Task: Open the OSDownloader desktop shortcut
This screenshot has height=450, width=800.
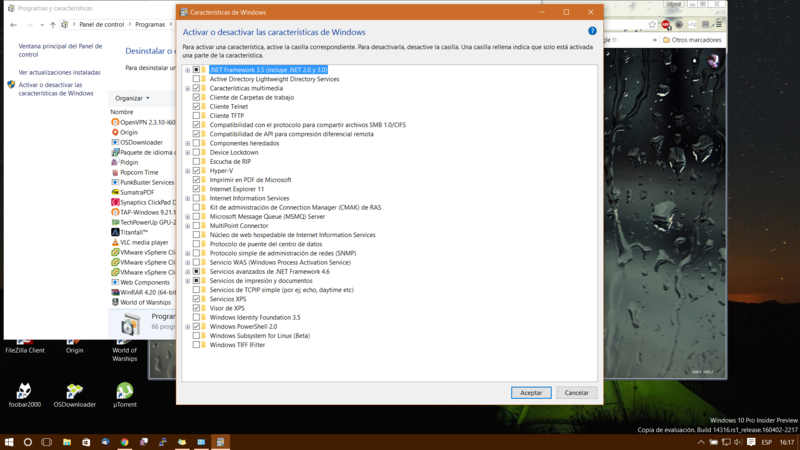Action: [x=74, y=390]
